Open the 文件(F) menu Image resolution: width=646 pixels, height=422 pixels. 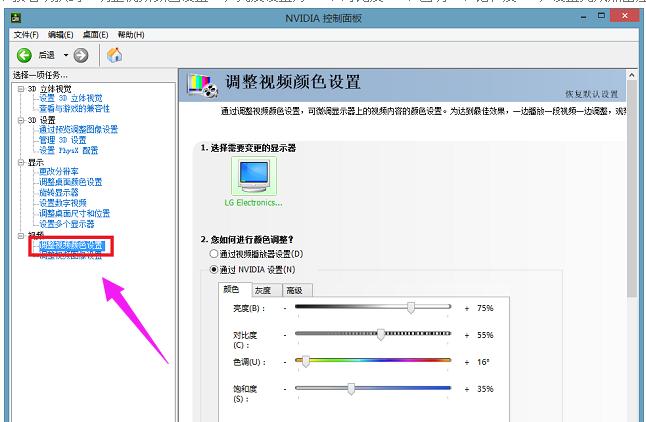pos(26,35)
